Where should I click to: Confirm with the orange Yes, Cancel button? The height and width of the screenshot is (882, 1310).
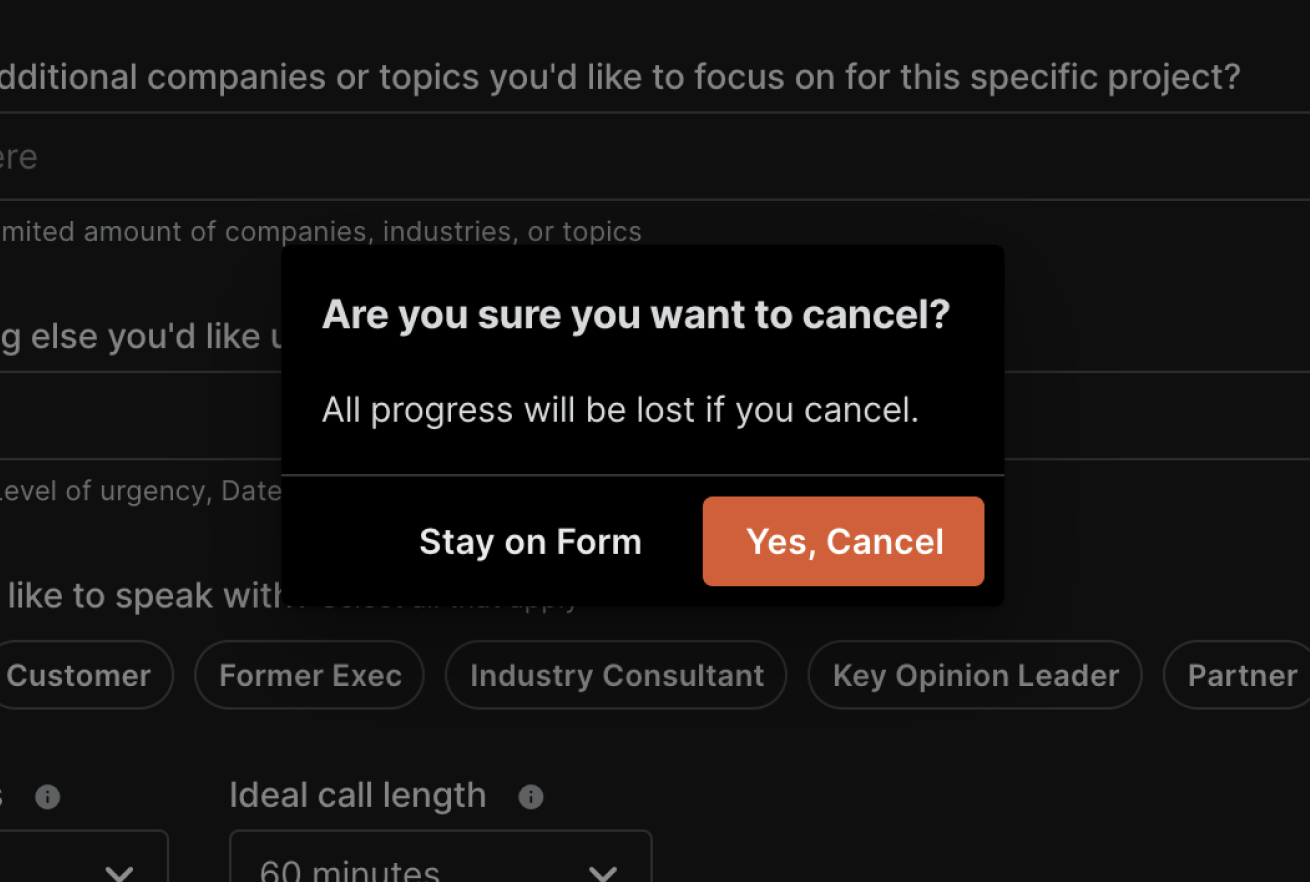pos(843,542)
